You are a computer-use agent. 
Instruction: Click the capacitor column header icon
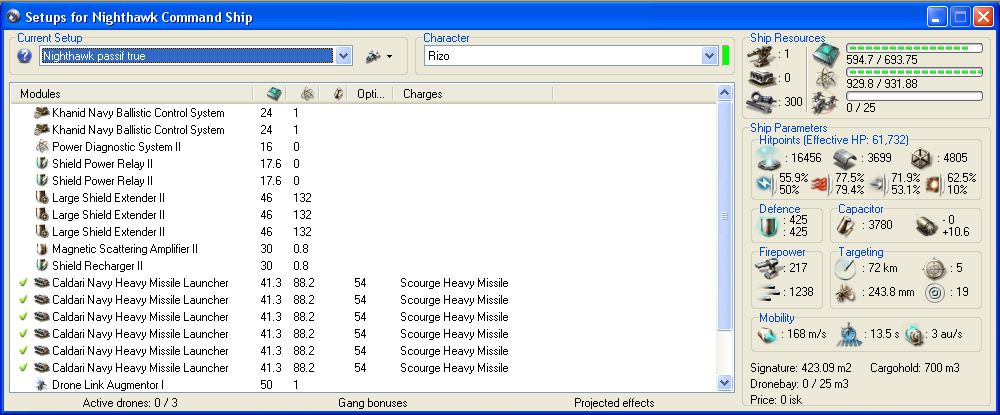(339, 94)
